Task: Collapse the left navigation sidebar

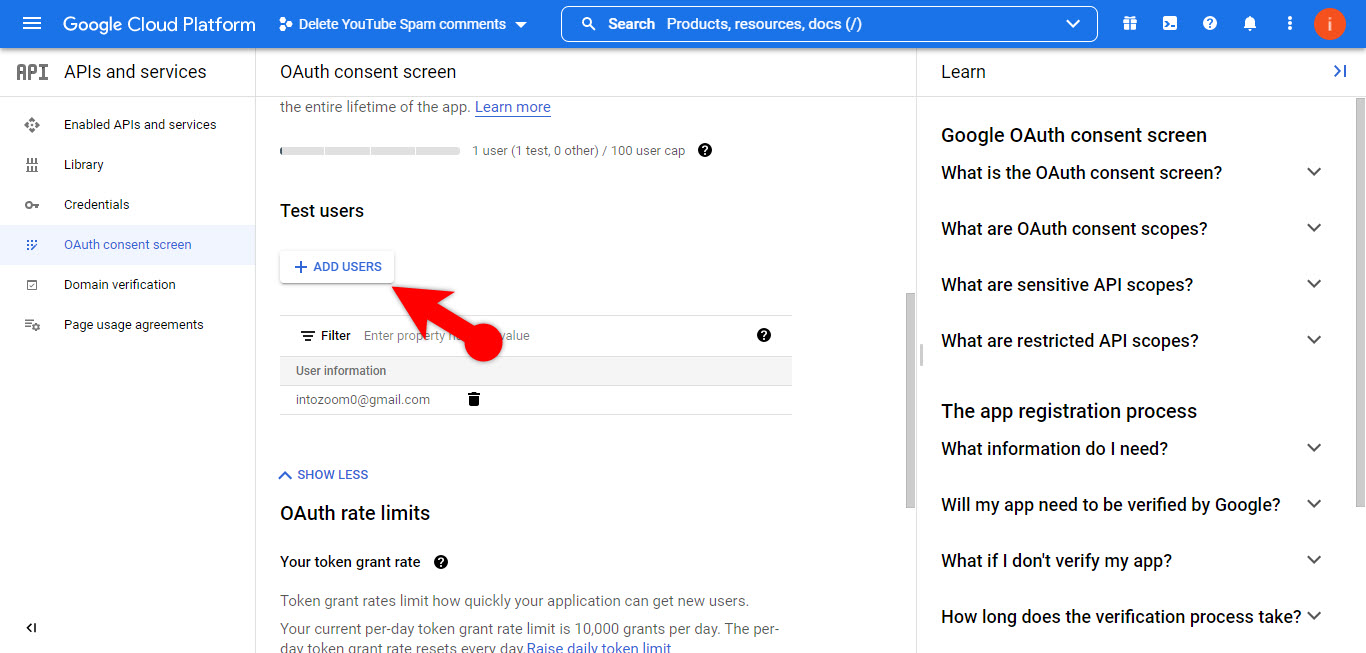Action: pyautogui.click(x=31, y=628)
